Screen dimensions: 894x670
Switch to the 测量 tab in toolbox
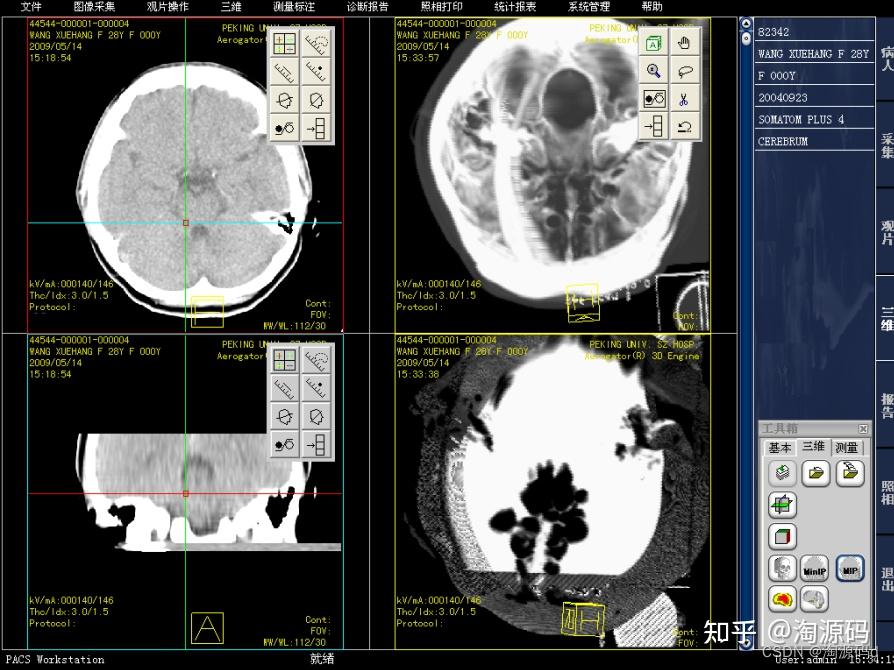click(847, 448)
